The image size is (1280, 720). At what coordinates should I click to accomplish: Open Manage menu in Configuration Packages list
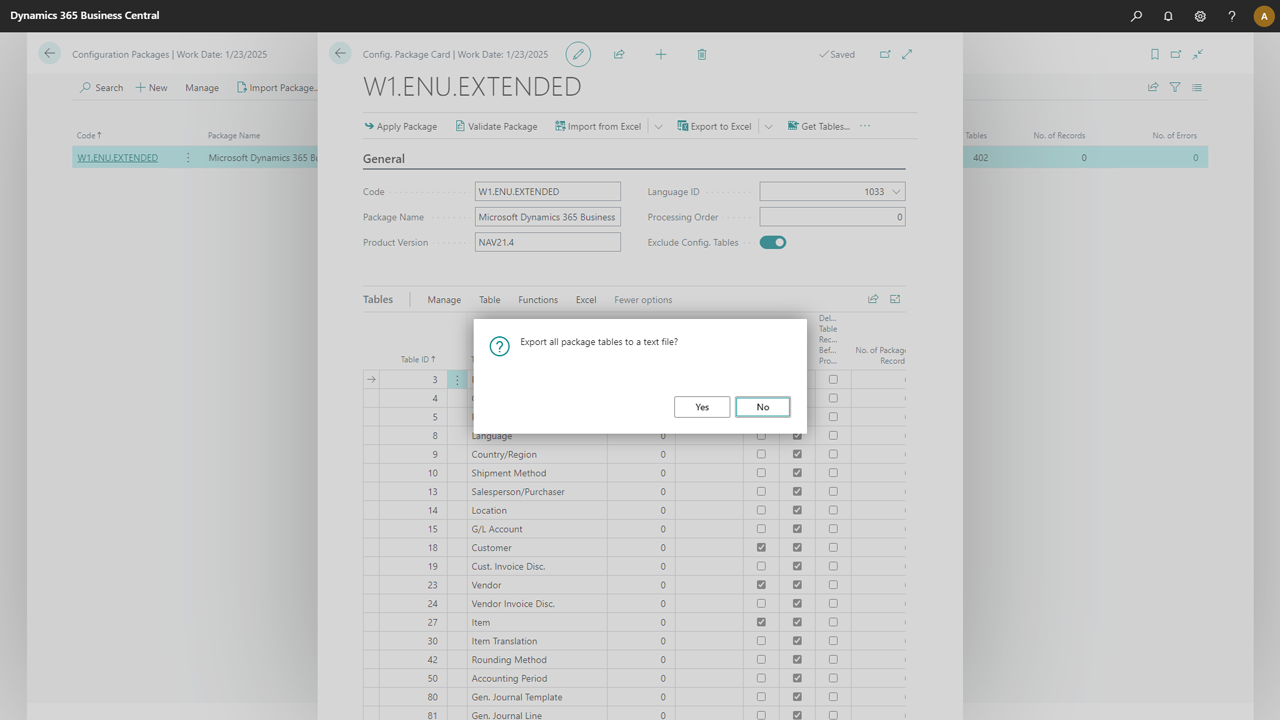pyautogui.click(x=202, y=88)
